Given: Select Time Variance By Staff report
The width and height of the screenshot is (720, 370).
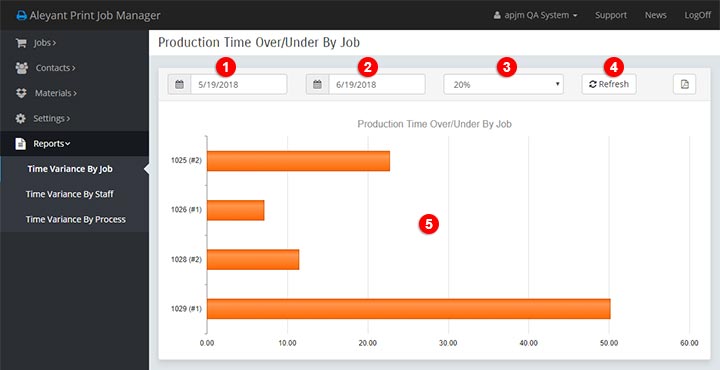Looking at the screenshot, I should 69,194.
